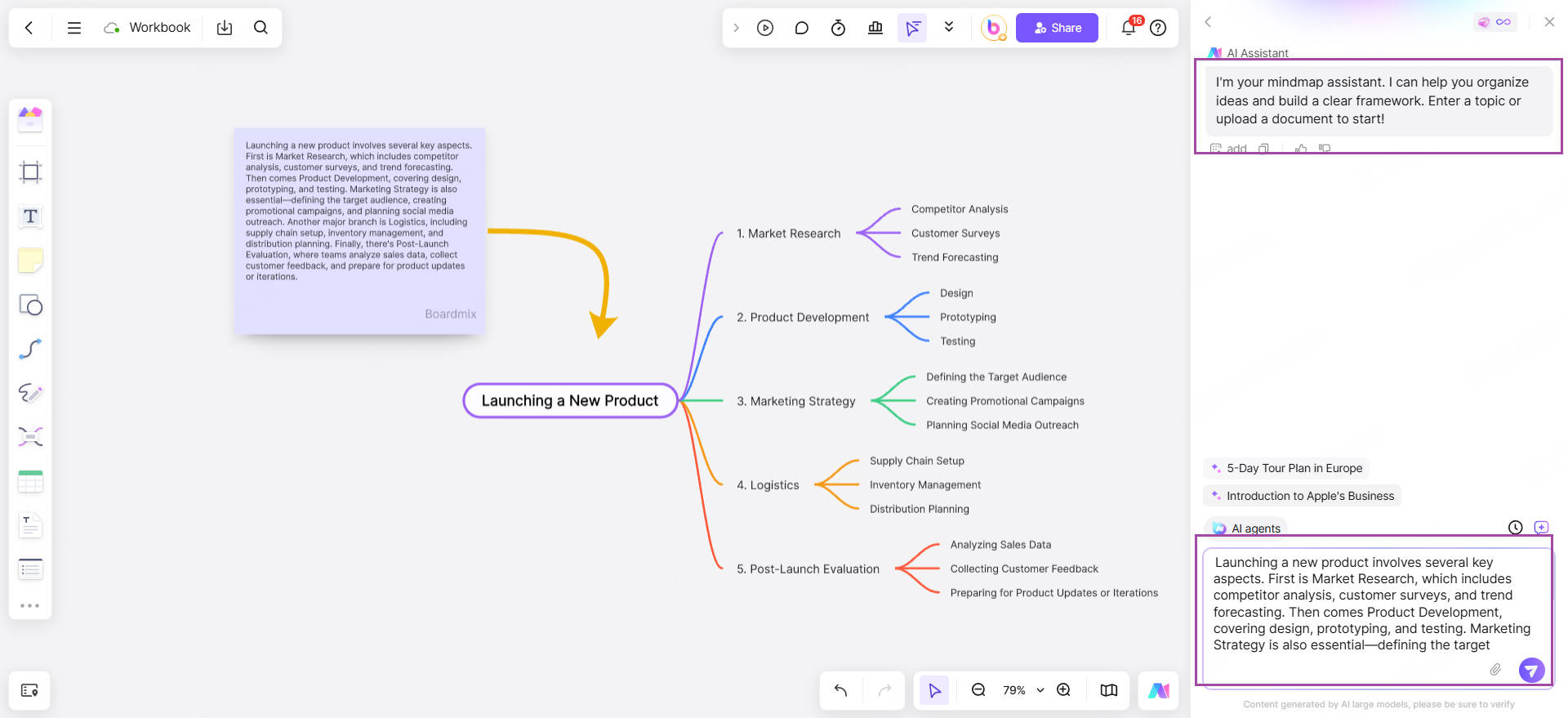Select the Sticky Note tool
The image size is (1568, 718).
coord(30,261)
